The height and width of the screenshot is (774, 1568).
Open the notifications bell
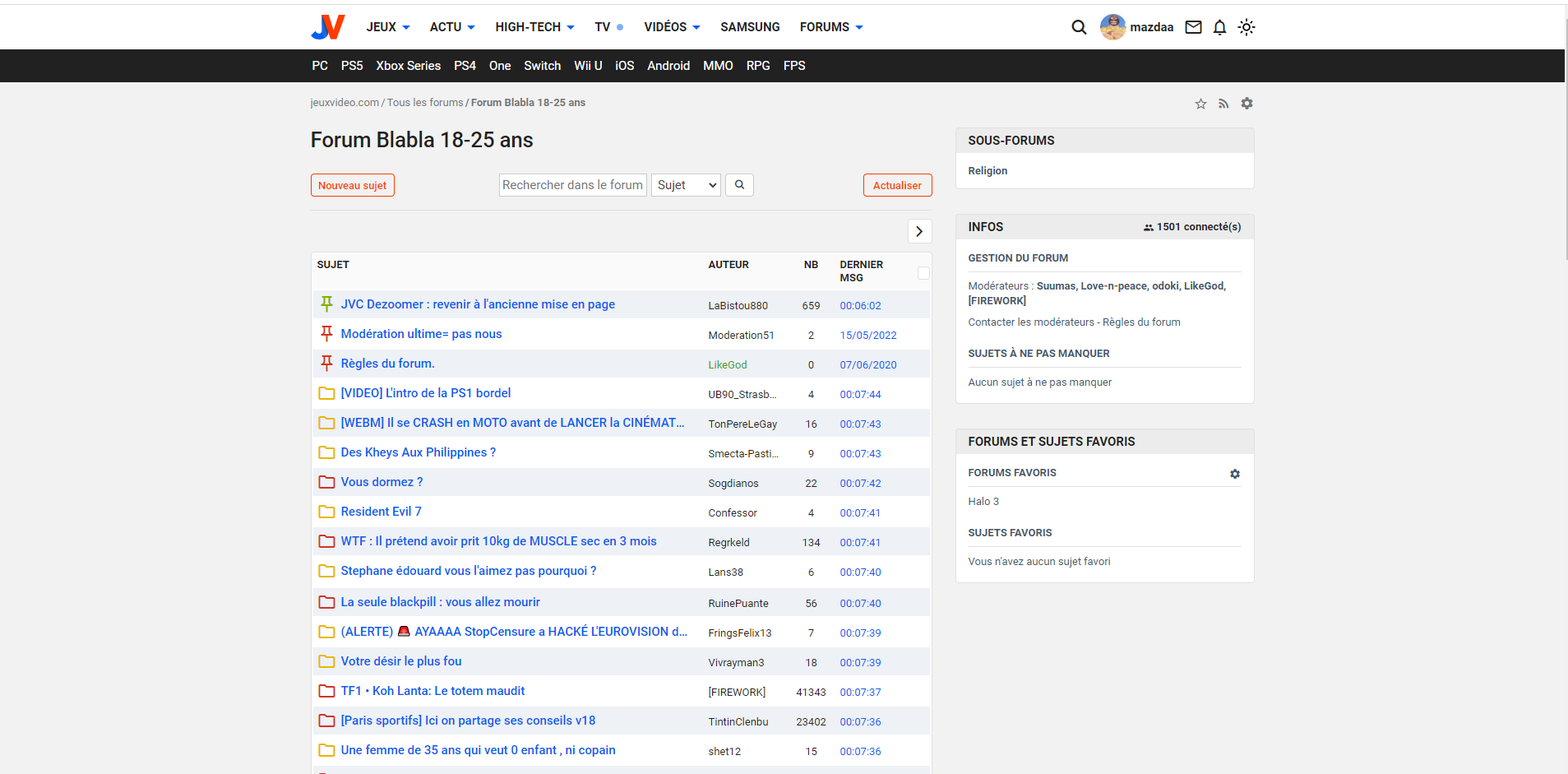click(1219, 27)
